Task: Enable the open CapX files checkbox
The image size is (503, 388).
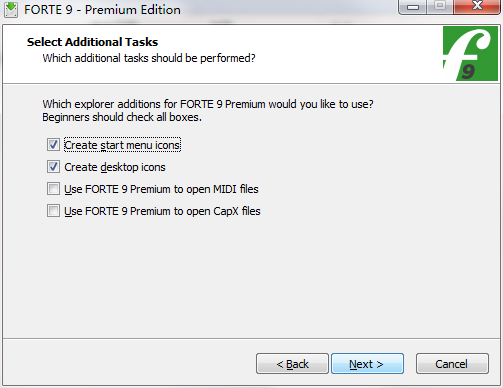Action: pyautogui.click(x=53, y=211)
